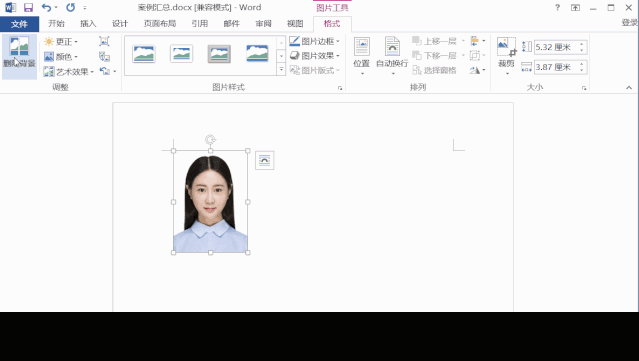Switch to the Home (开始) tab
The image size is (639, 361).
pyautogui.click(x=56, y=24)
